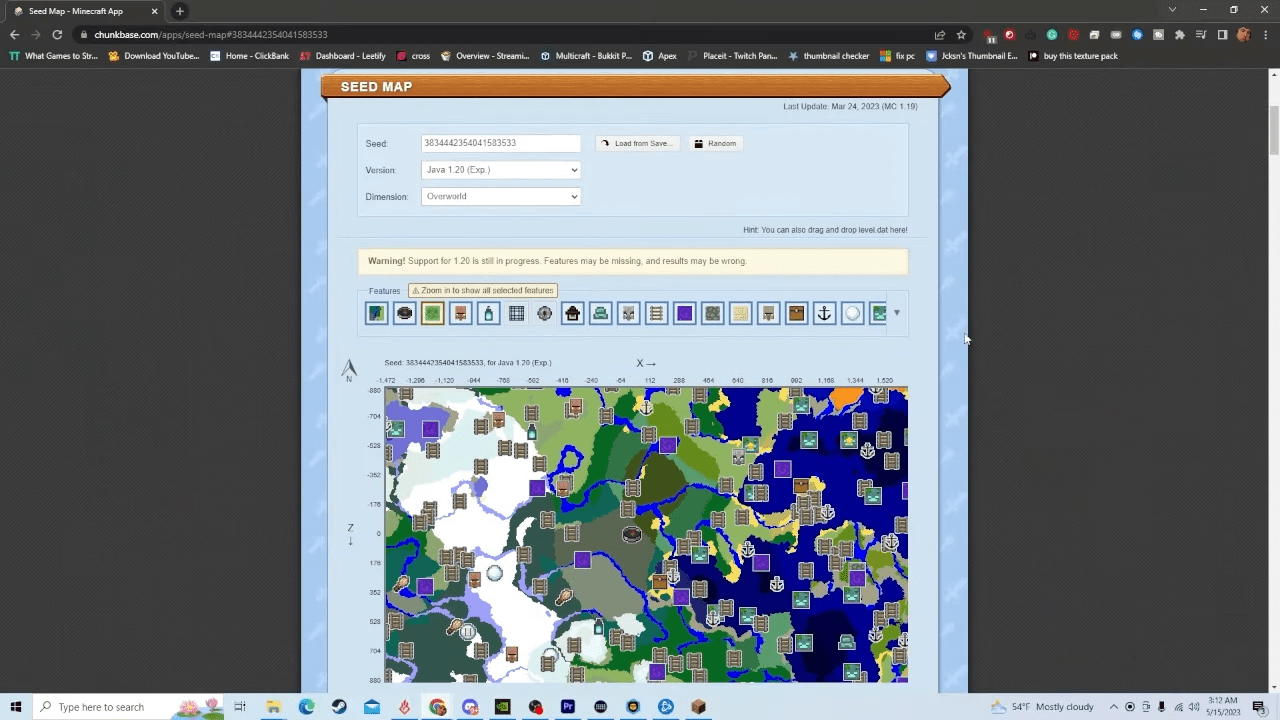Open the Dashboard - Leetify bookmark

(342, 56)
